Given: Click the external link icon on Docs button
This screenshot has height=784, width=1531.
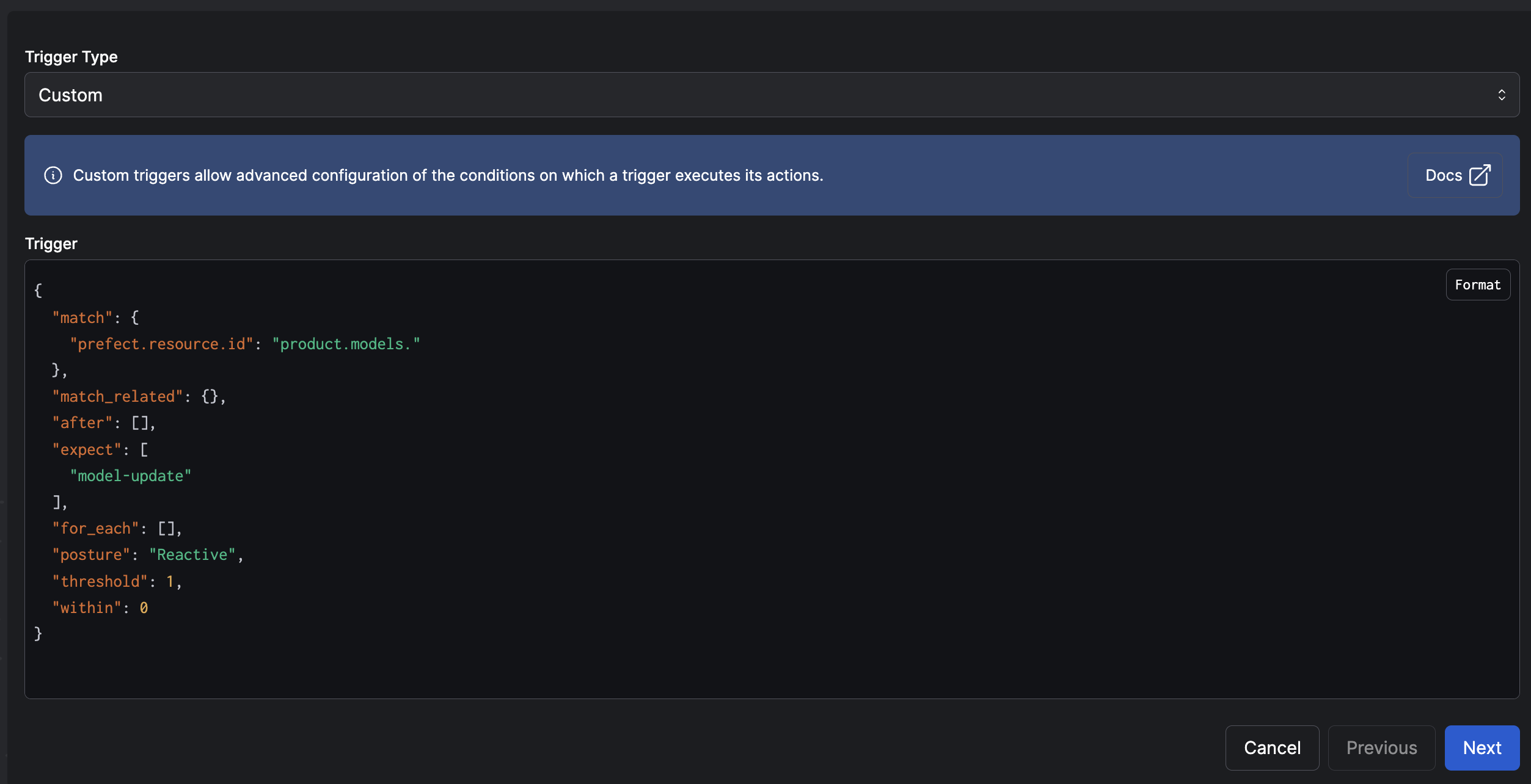Looking at the screenshot, I should (1481, 175).
